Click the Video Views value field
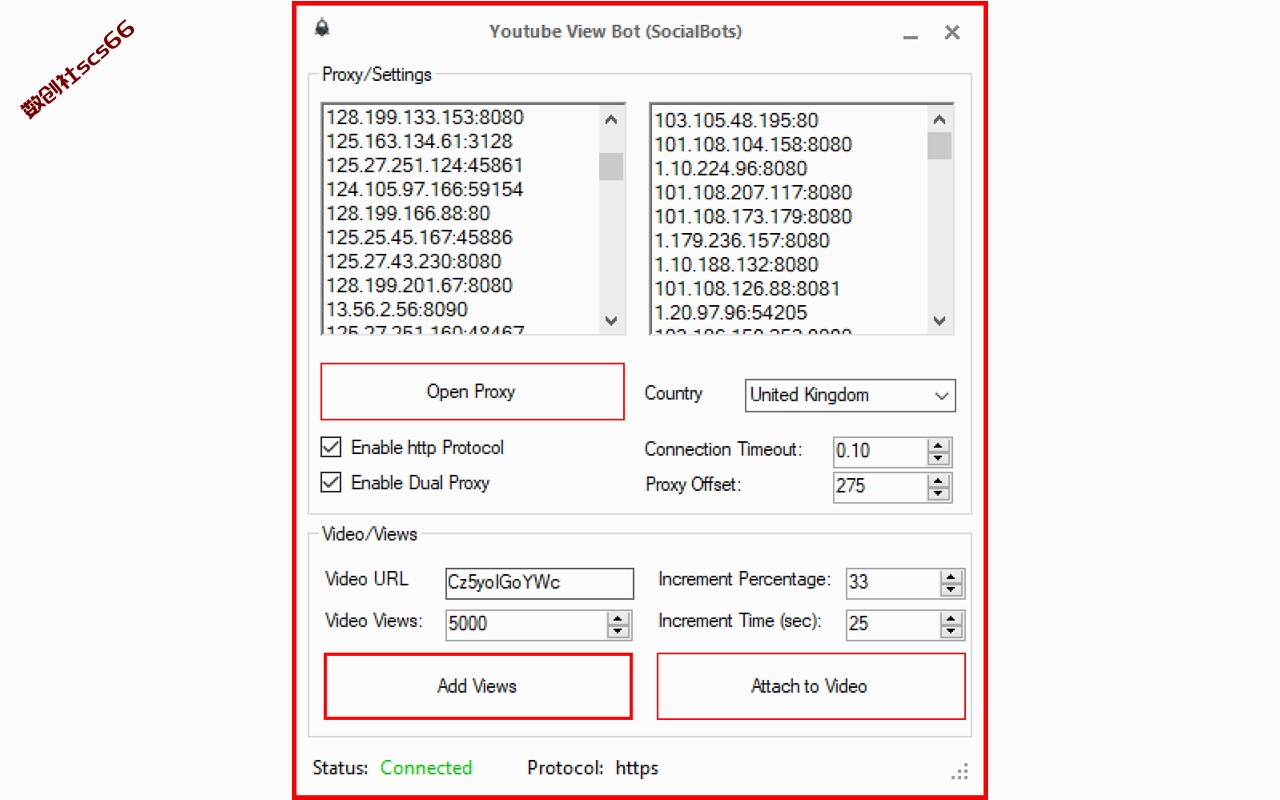Image resolution: width=1280 pixels, height=800 pixels. pos(526,624)
